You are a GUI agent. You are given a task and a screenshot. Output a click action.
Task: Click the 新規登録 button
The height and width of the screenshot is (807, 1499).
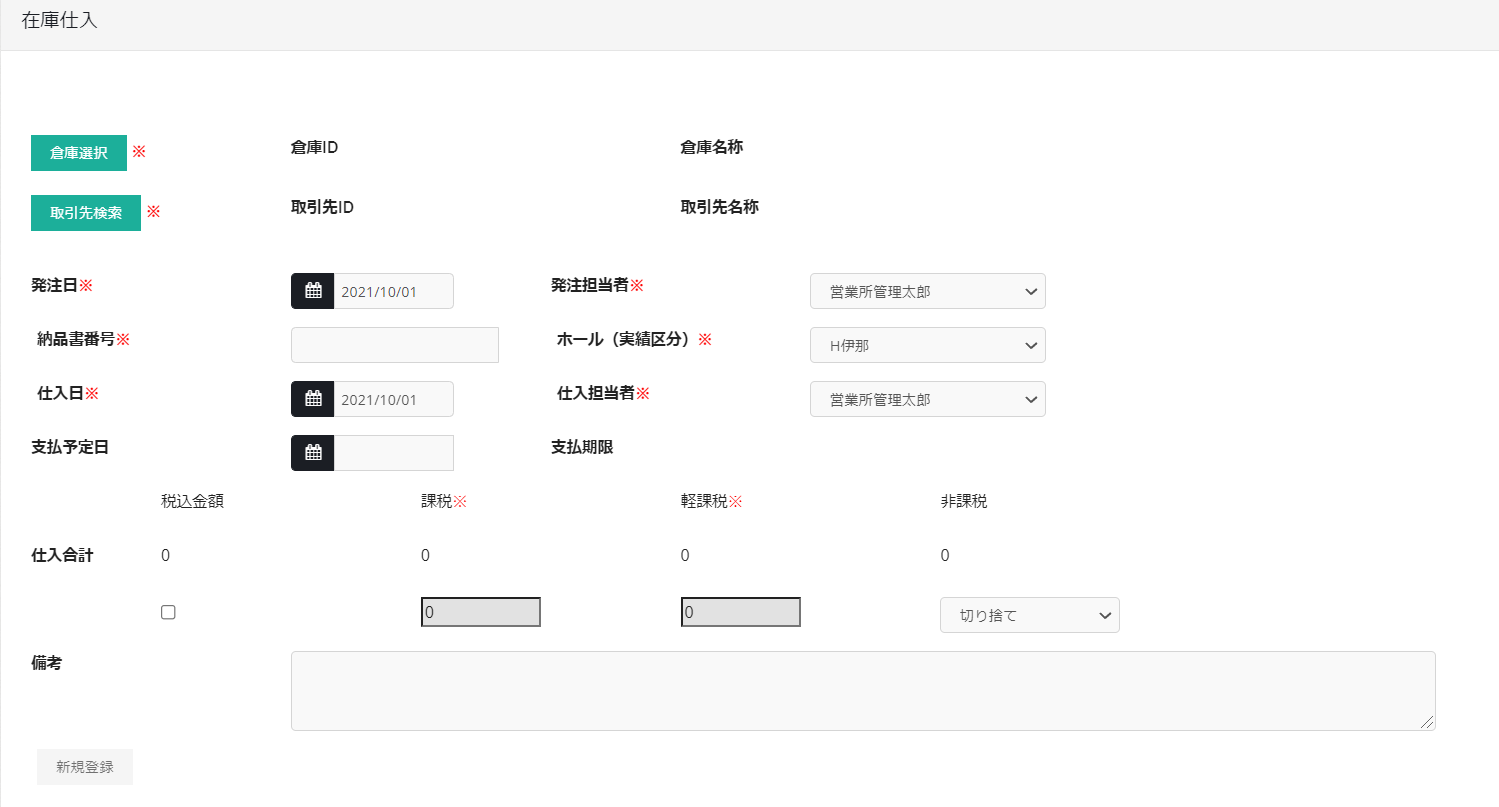pyautogui.click(x=85, y=767)
